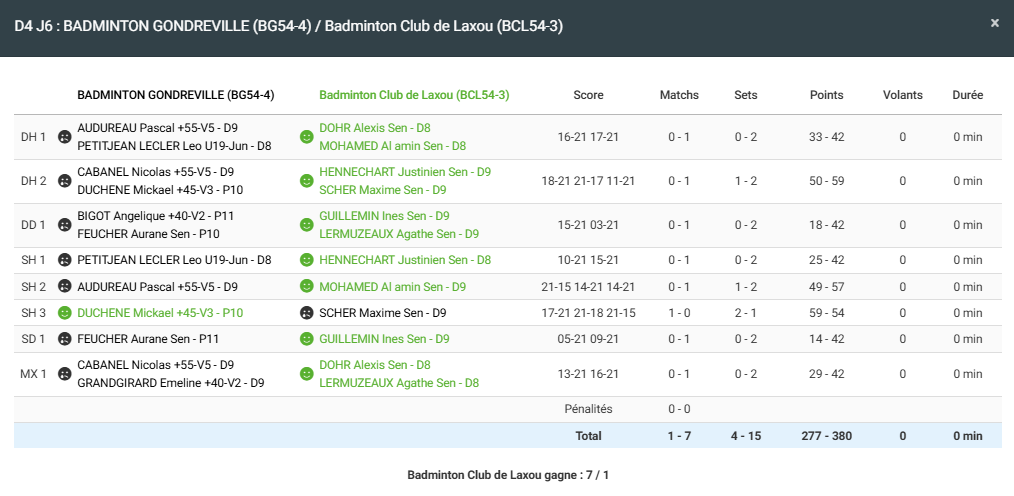
Task: Click the Score column header
Action: pos(588,95)
